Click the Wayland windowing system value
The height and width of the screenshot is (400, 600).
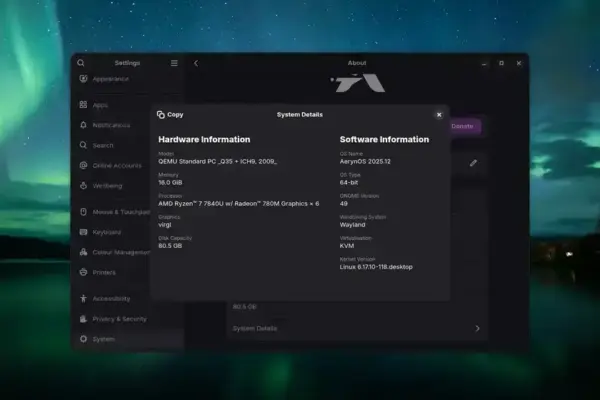tap(352, 225)
